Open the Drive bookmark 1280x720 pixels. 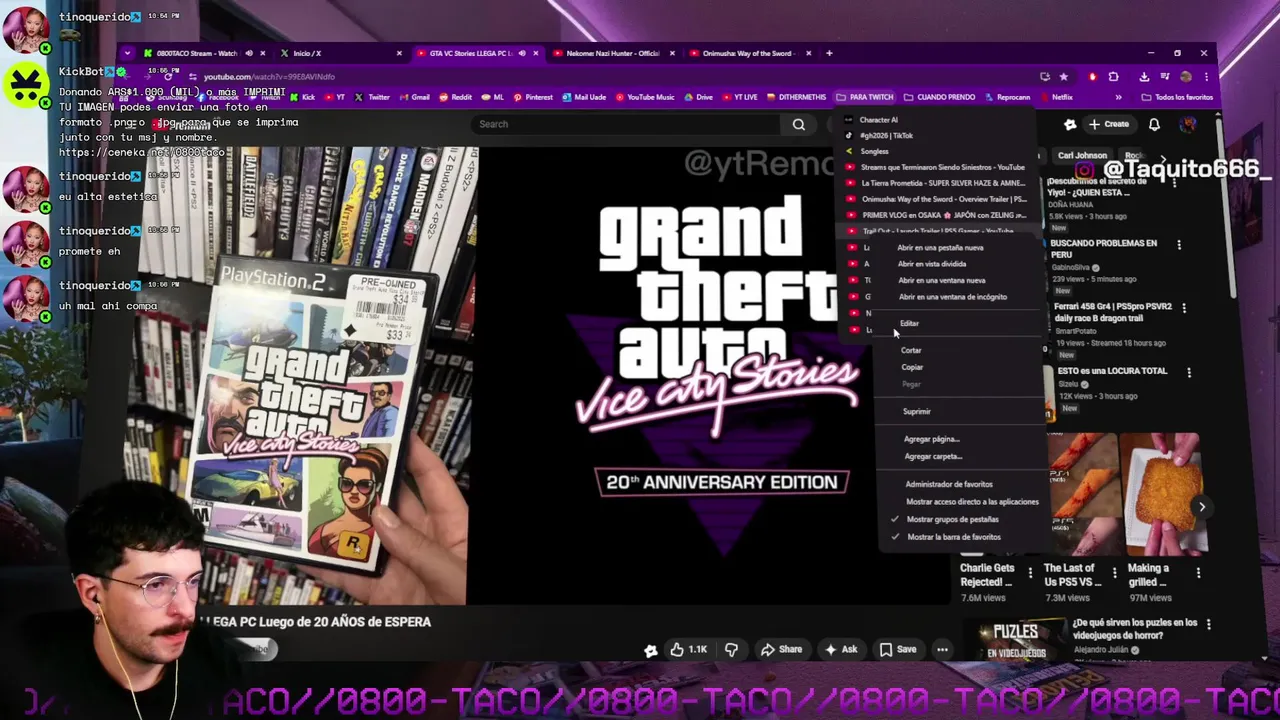point(698,97)
